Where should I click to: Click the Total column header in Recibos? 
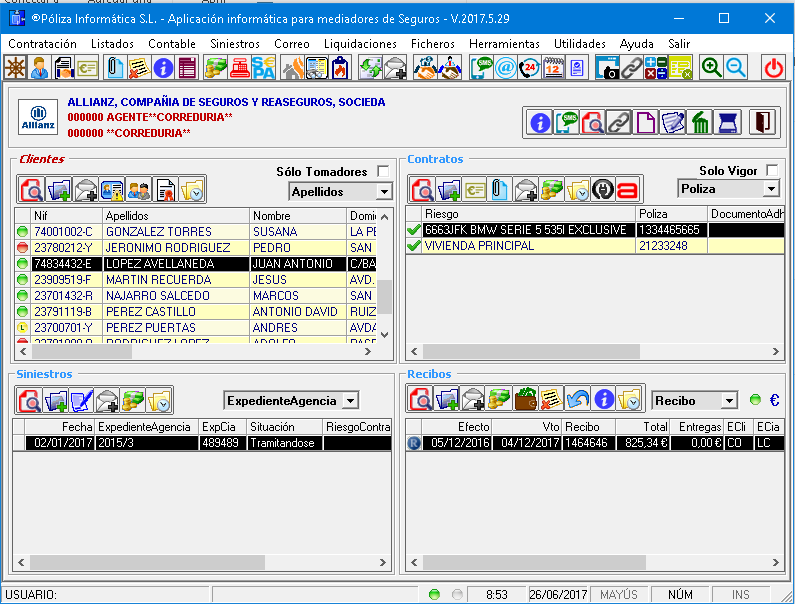[x=643, y=427]
